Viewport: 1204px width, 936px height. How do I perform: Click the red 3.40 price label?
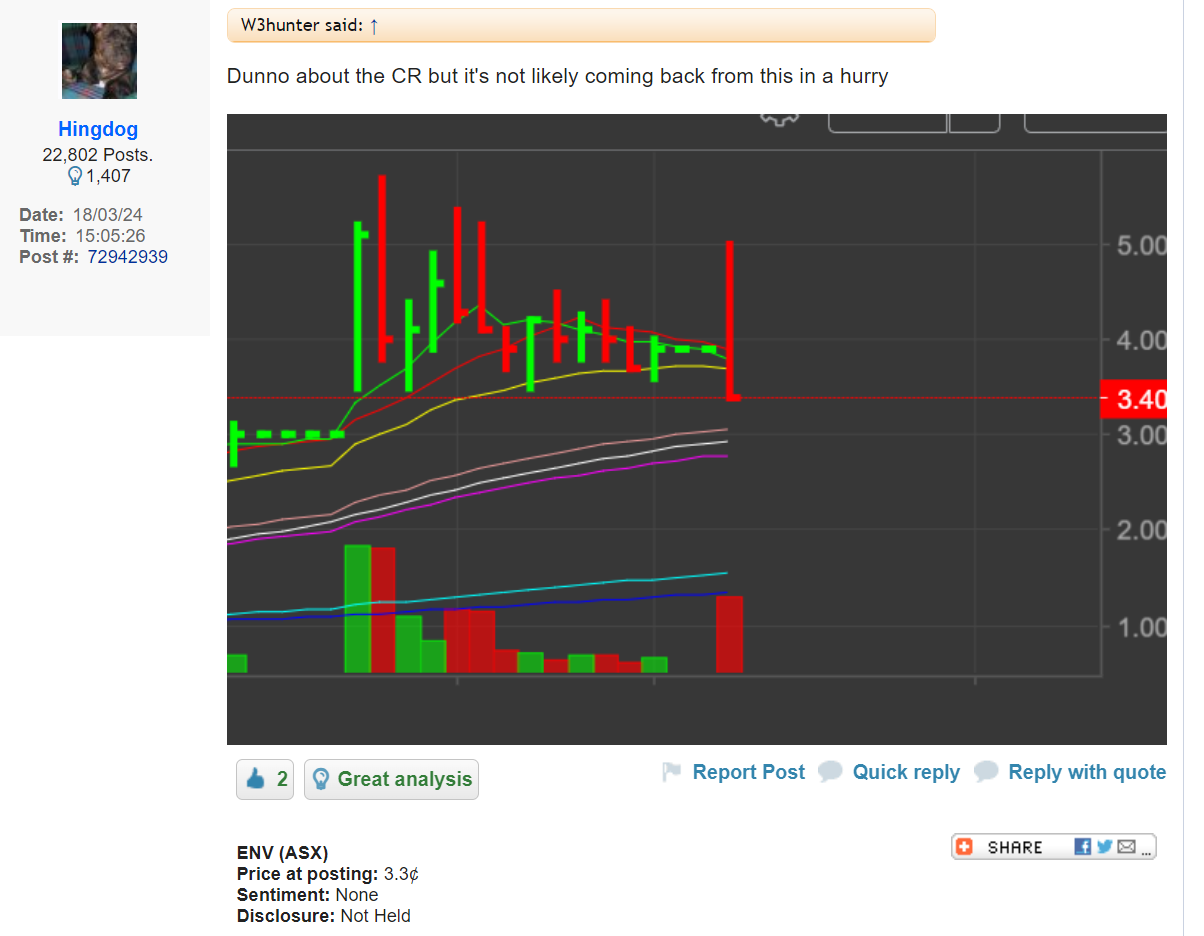click(1133, 399)
